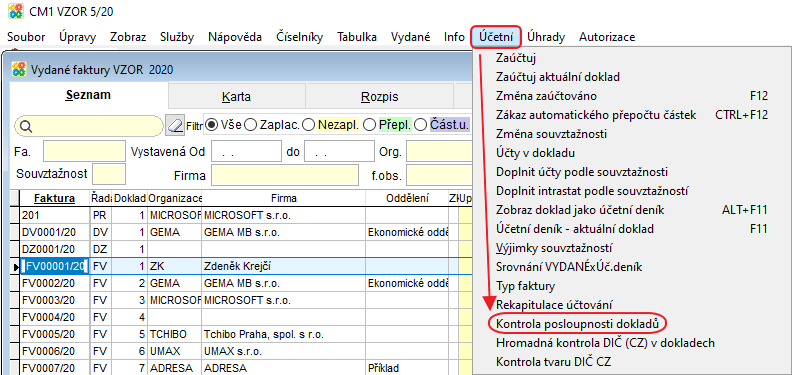Screen dimensions: 792x375
Task: Click the Oddělení column header
Action: [407, 198]
